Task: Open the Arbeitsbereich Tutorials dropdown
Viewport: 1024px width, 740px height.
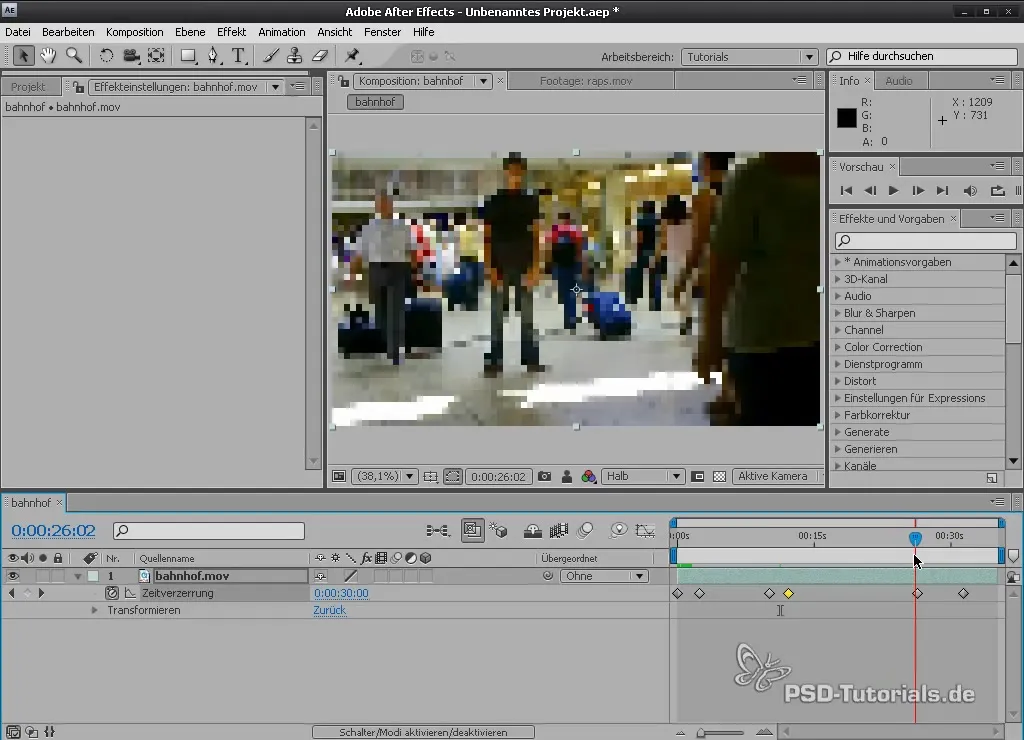Action: pyautogui.click(x=749, y=57)
